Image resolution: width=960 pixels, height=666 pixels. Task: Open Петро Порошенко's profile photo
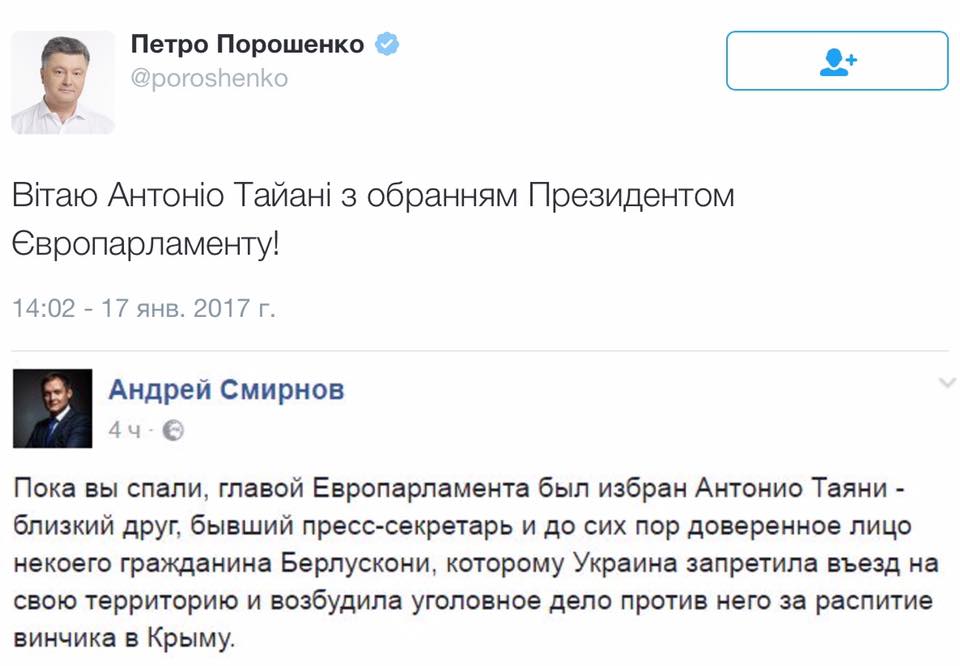(63, 82)
